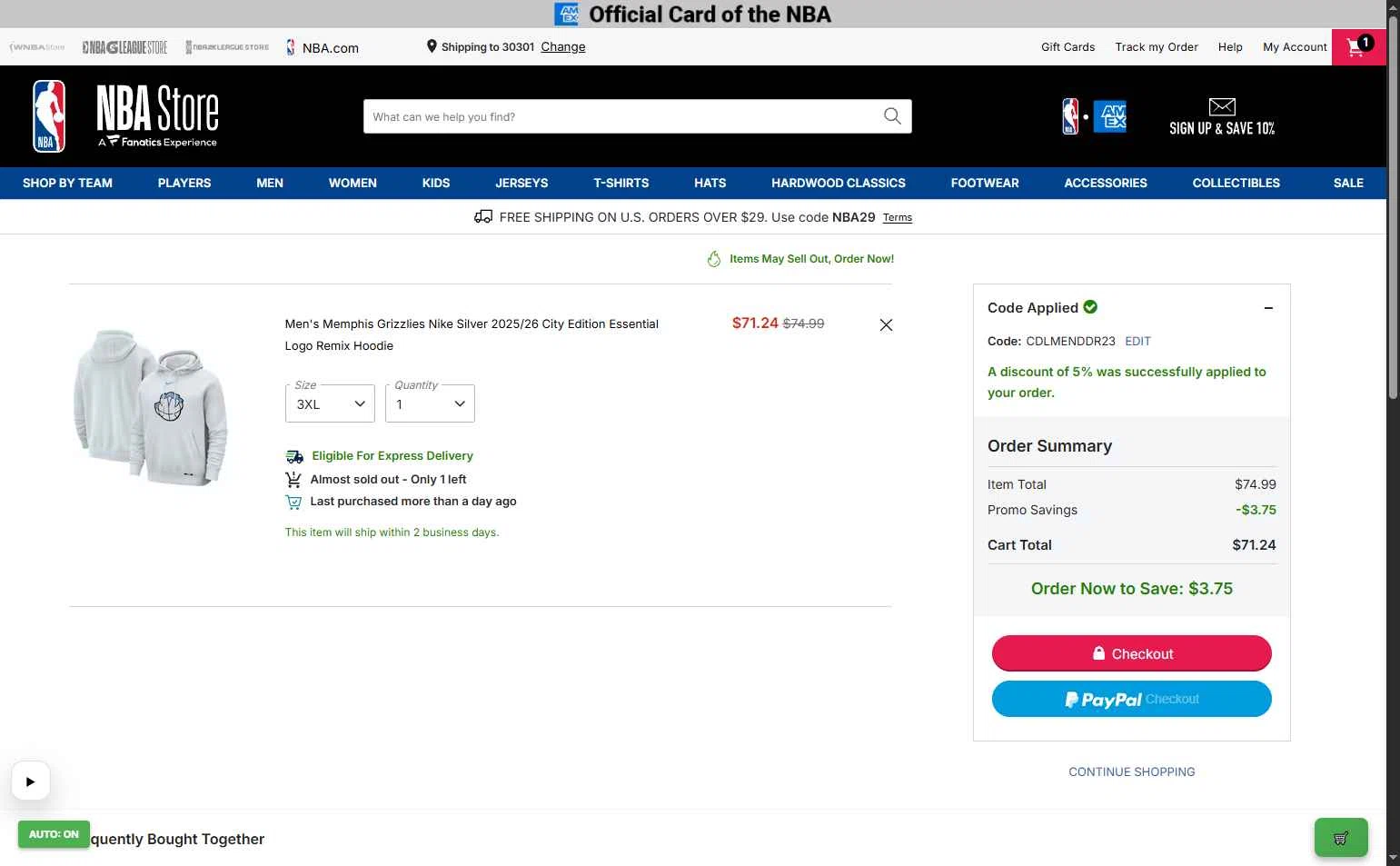Open the HATS menu

coord(710,183)
